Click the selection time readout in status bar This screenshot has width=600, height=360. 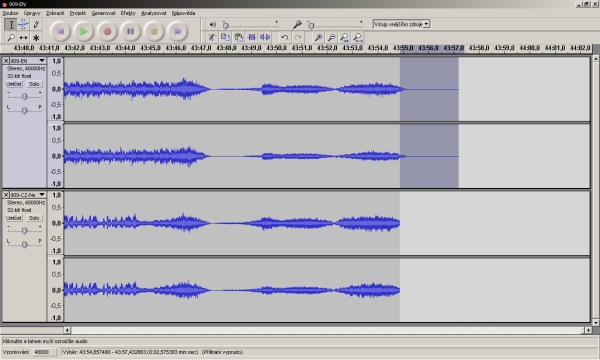(152, 352)
